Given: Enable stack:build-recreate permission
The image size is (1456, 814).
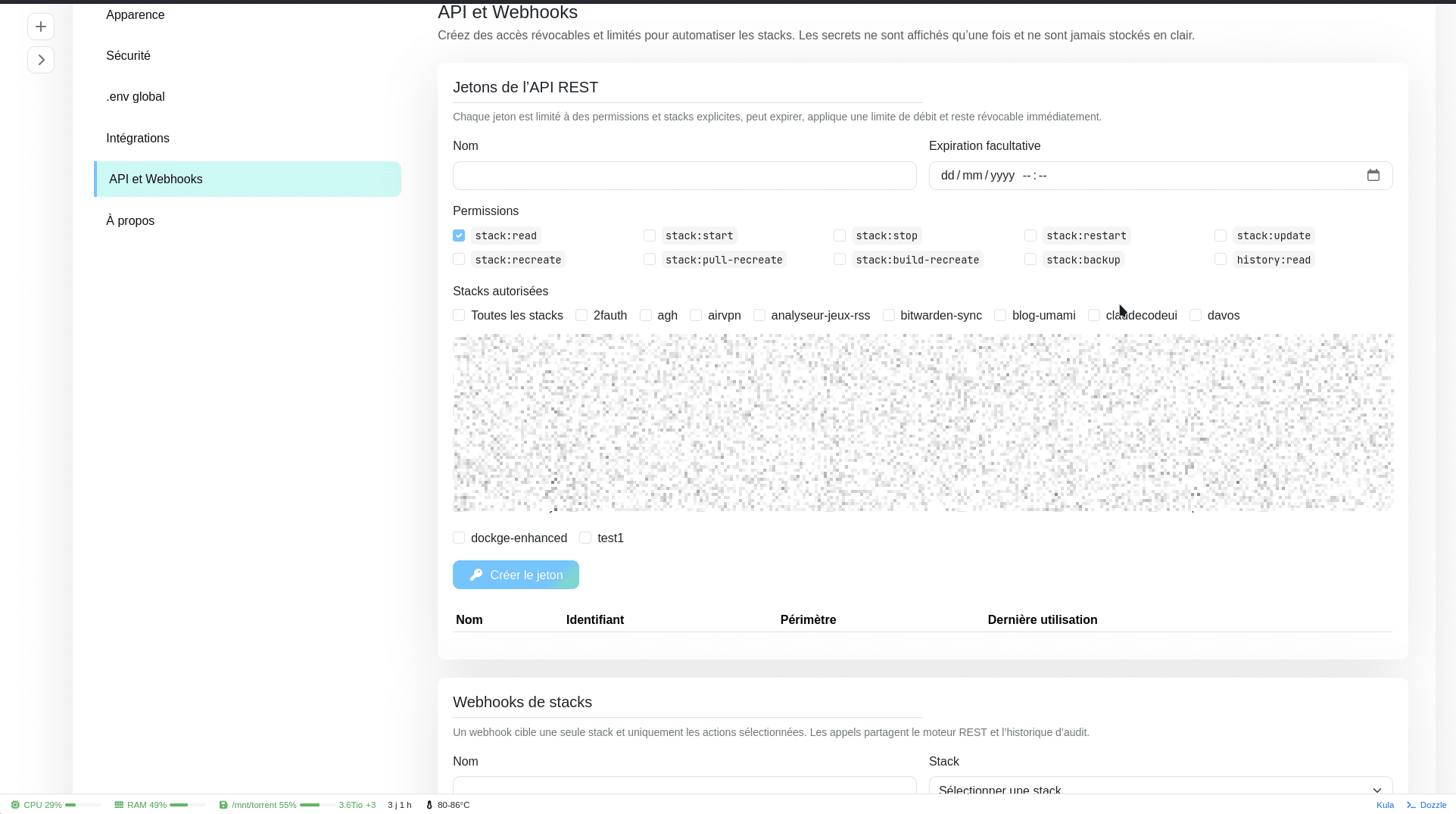Looking at the screenshot, I should 840,260.
